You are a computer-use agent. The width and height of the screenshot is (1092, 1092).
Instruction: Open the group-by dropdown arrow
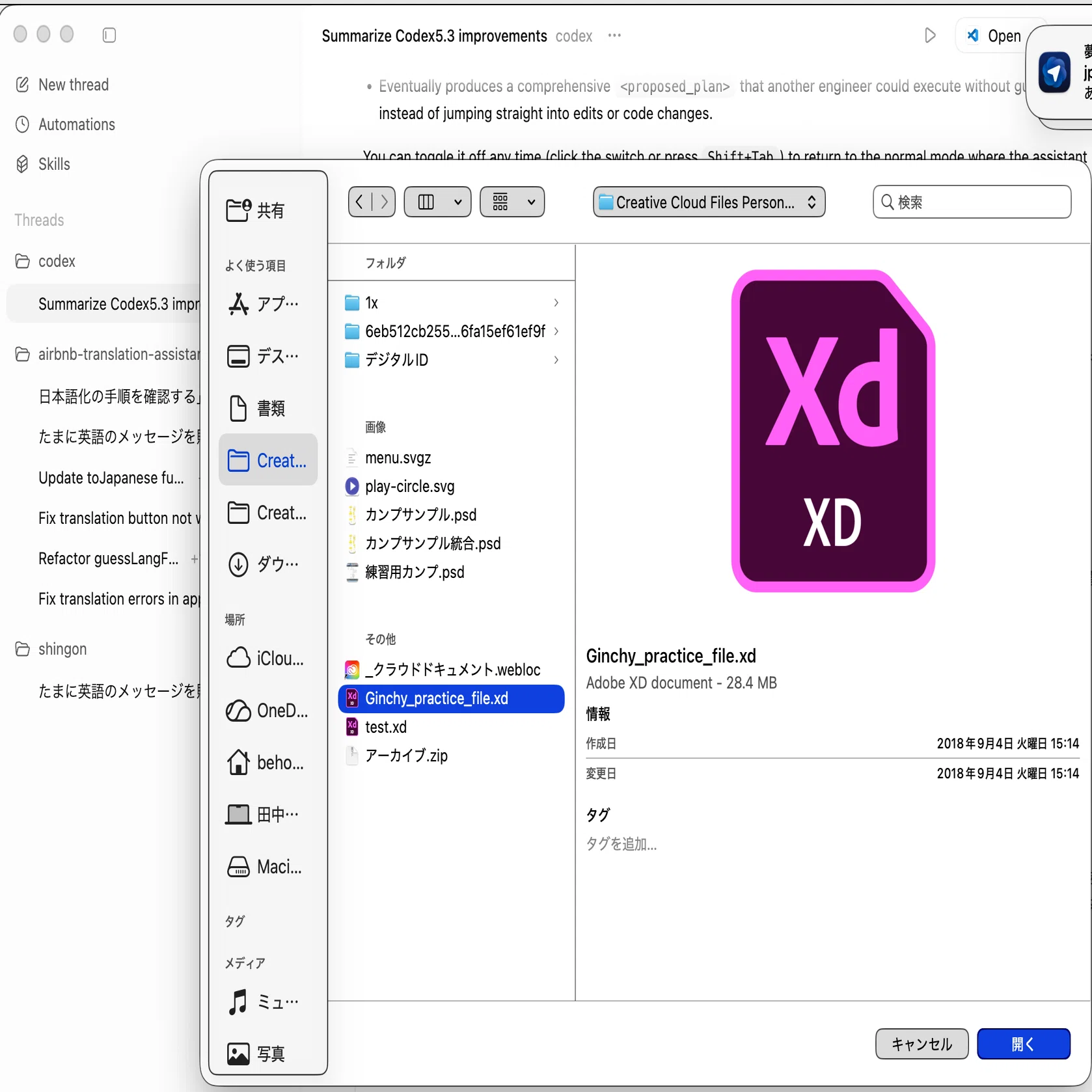point(532,202)
